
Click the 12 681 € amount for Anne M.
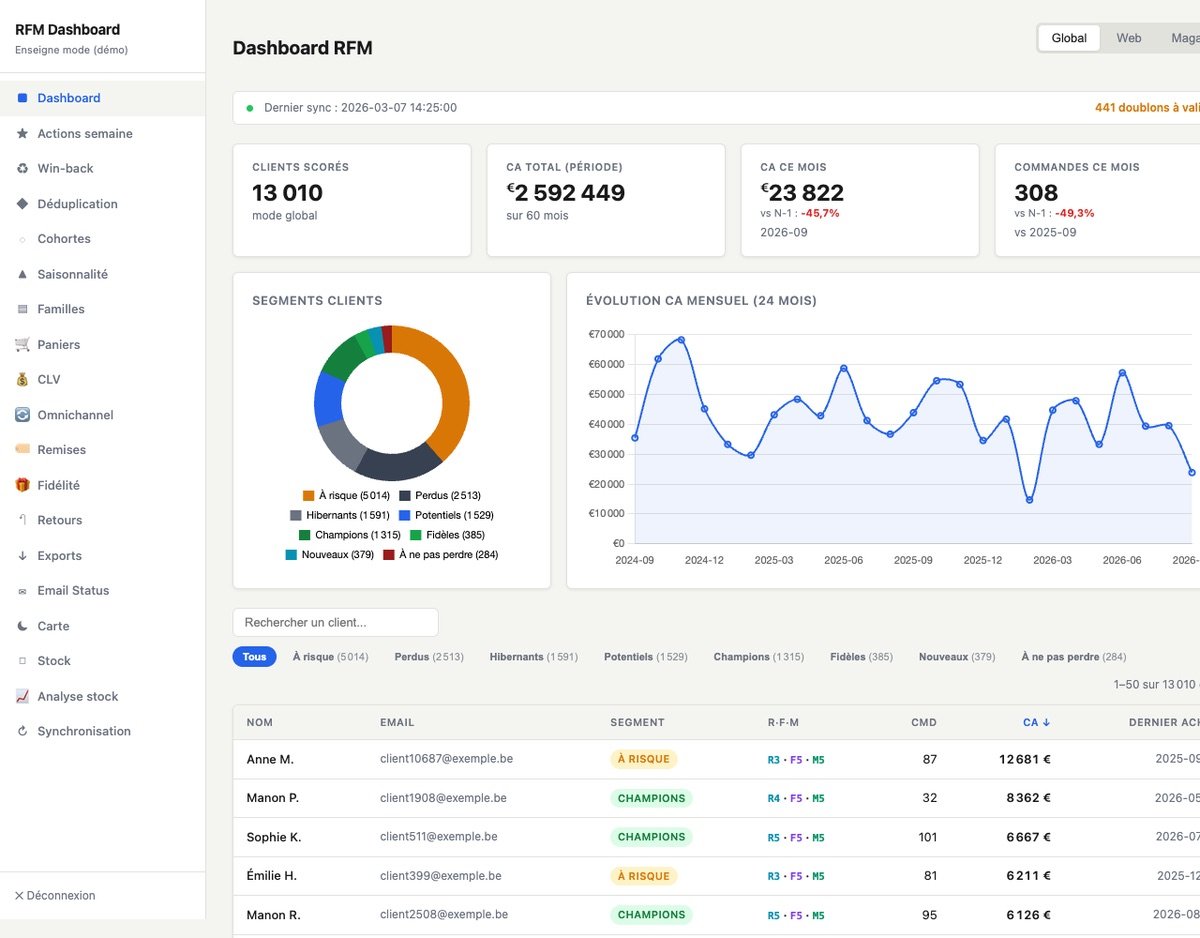(1025, 759)
